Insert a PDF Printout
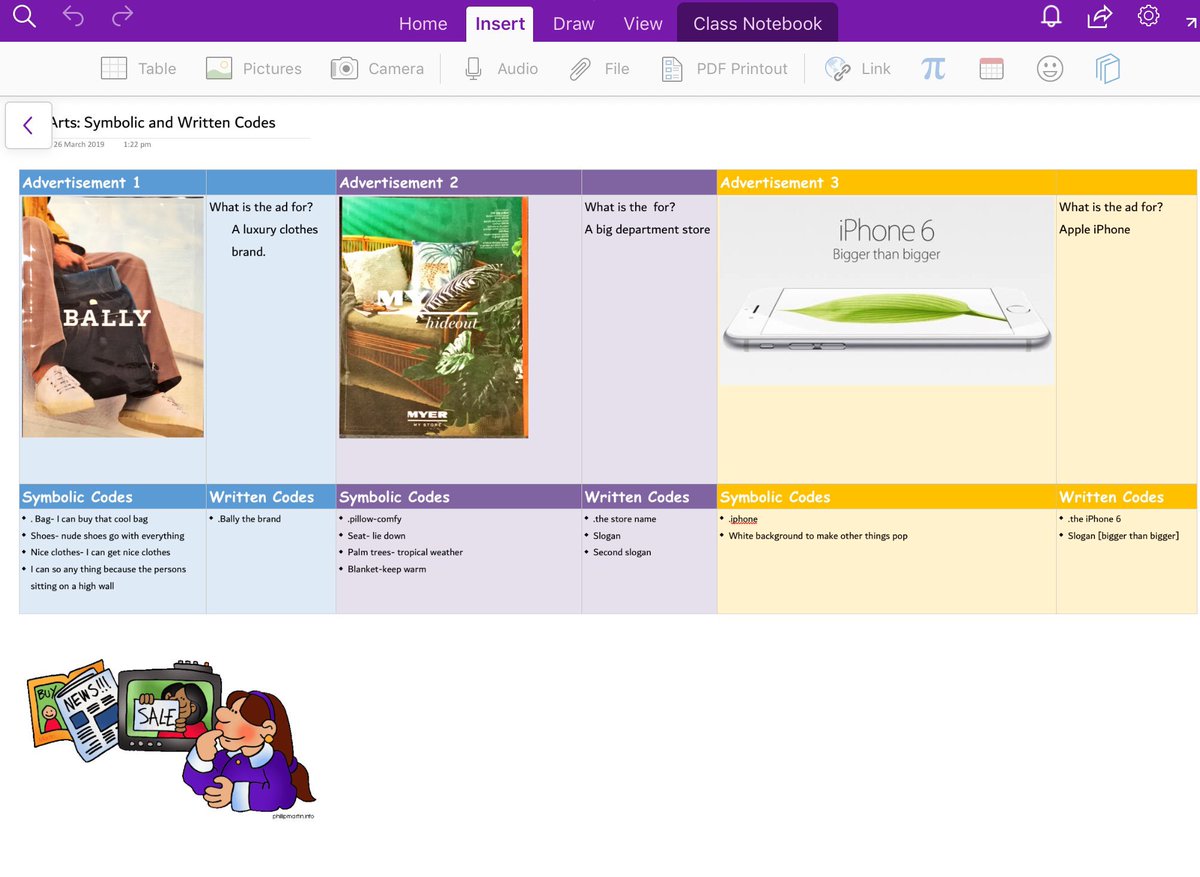This screenshot has width=1200, height=877. 724,68
